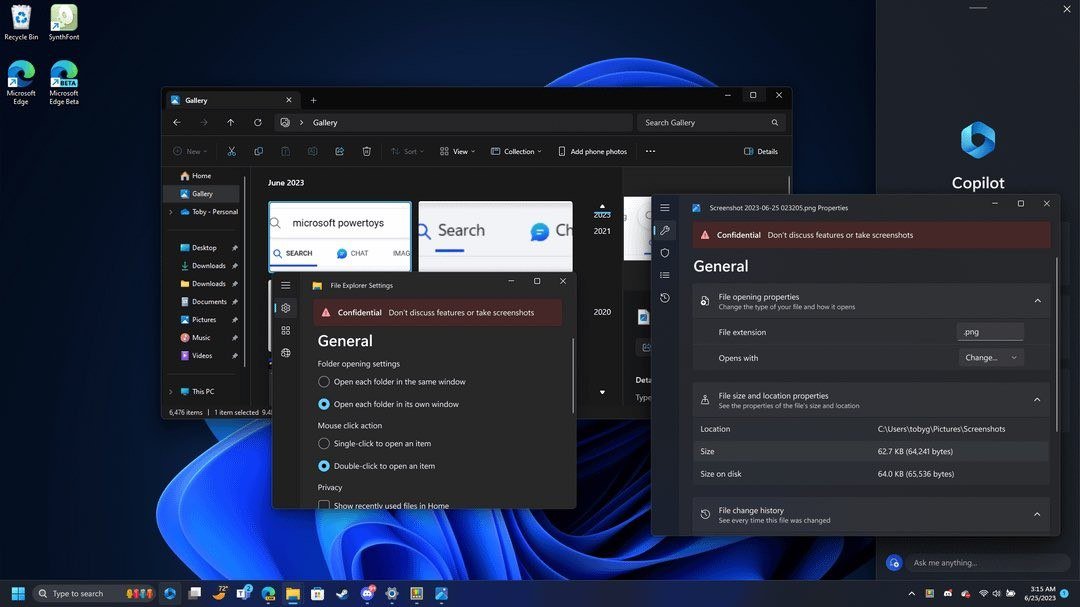Click the Details pane button
Screen dimensions: 1080x607
(x=761, y=151)
